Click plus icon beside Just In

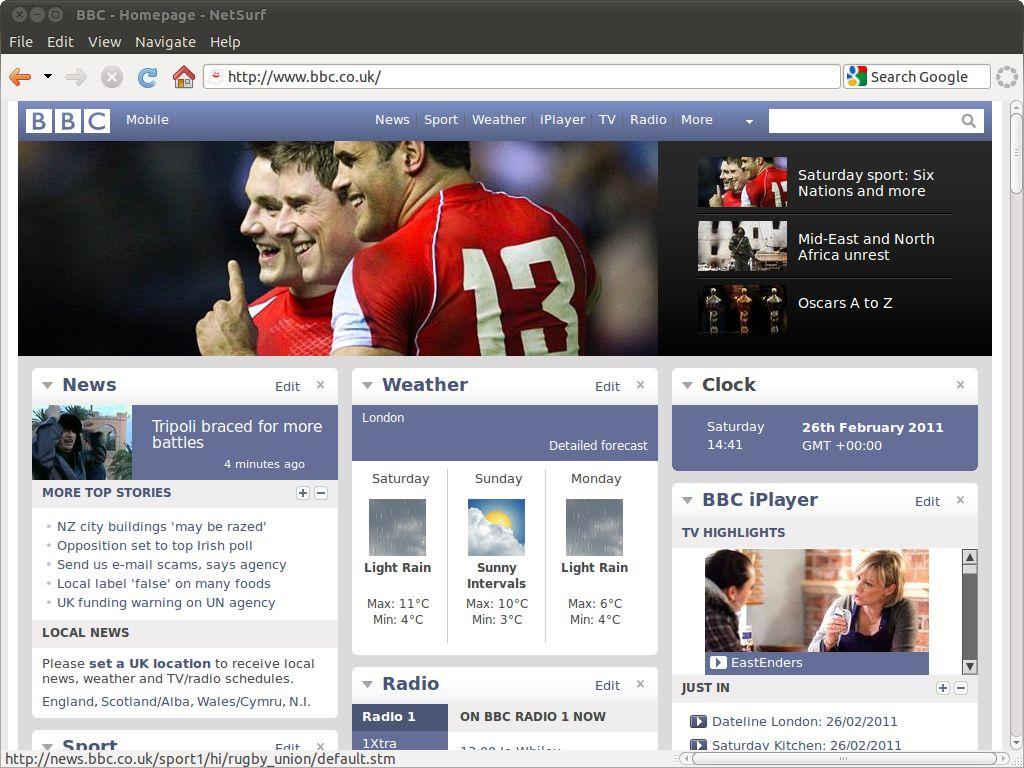click(942, 688)
